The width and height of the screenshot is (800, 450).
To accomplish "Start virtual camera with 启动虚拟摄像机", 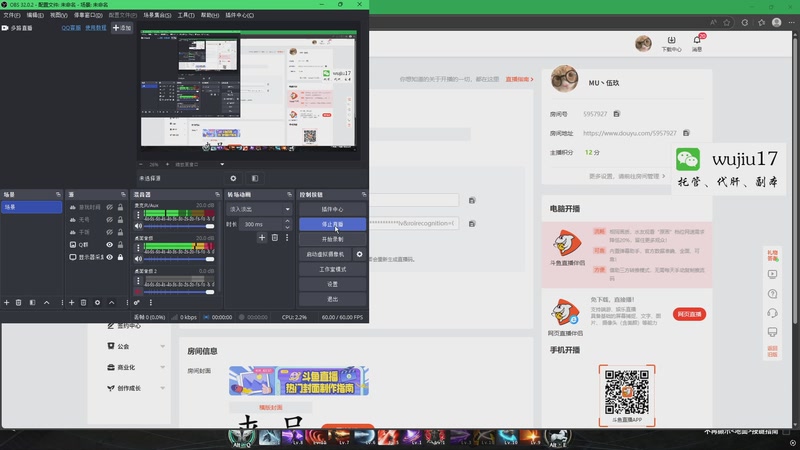I will 325,254.
